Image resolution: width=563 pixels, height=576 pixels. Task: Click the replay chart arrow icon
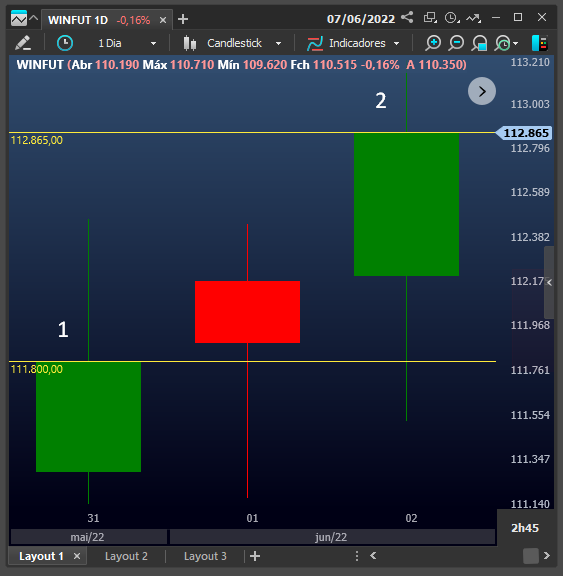tap(473, 18)
